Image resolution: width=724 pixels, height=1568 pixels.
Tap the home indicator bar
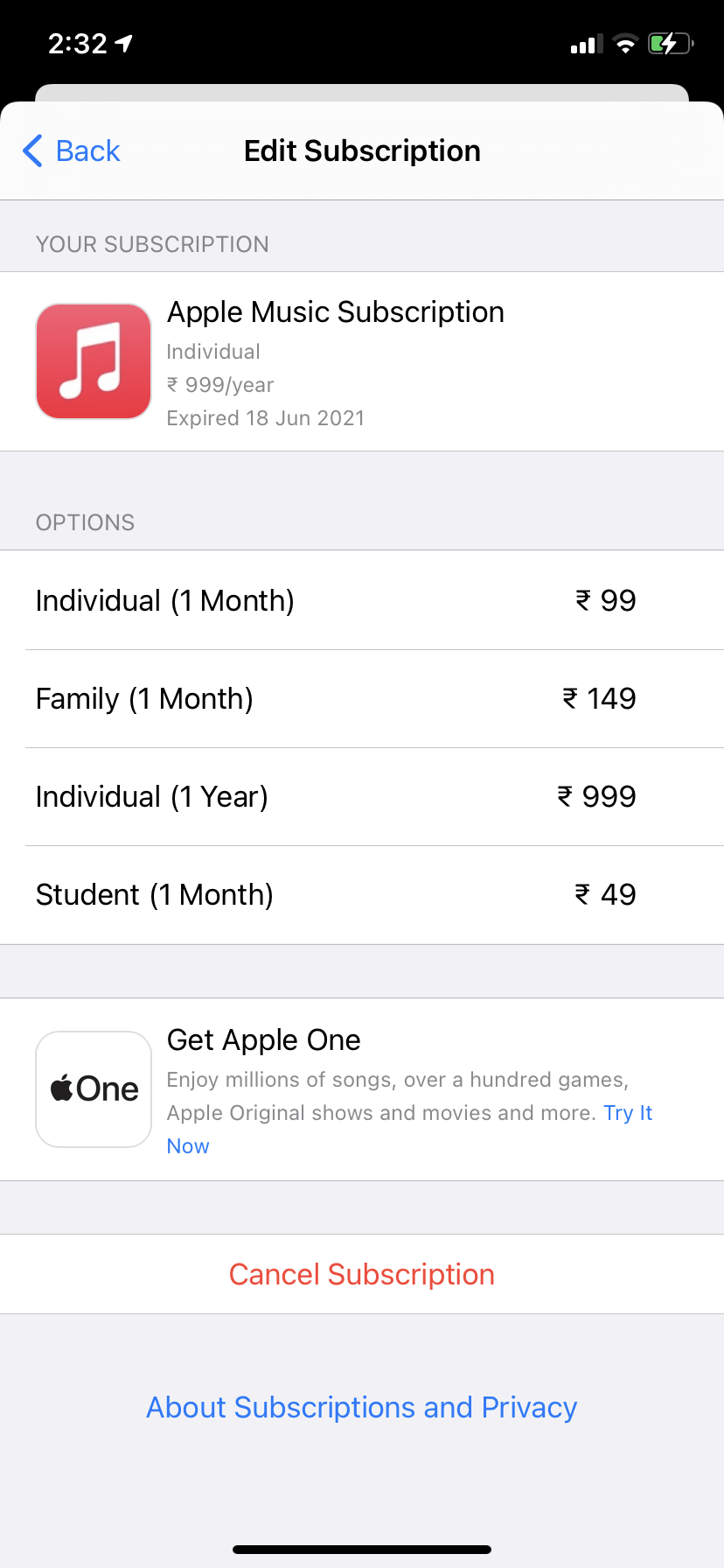pyautogui.click(x=362, y=1549)
